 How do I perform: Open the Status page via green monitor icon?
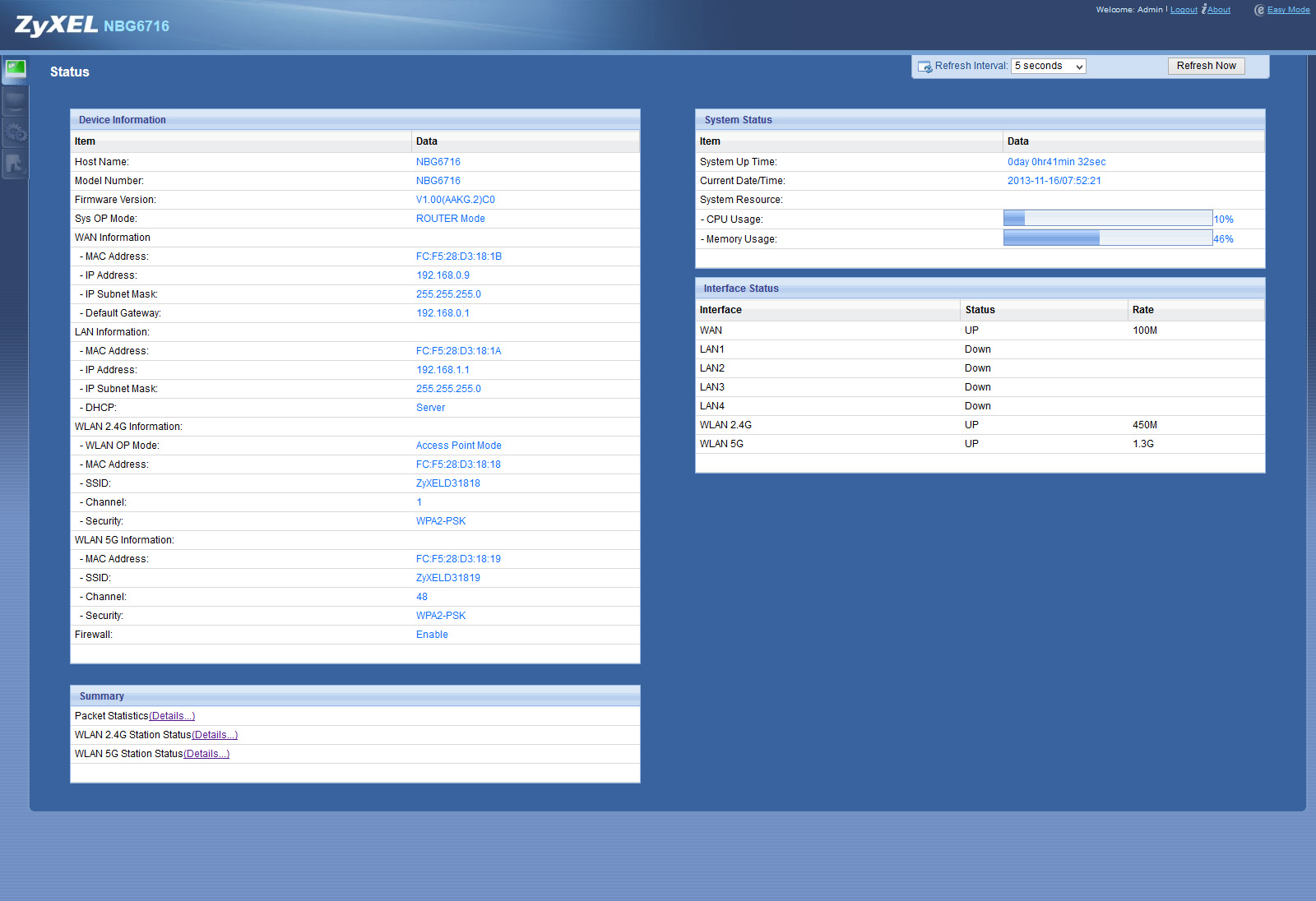[x=16, y=69]
